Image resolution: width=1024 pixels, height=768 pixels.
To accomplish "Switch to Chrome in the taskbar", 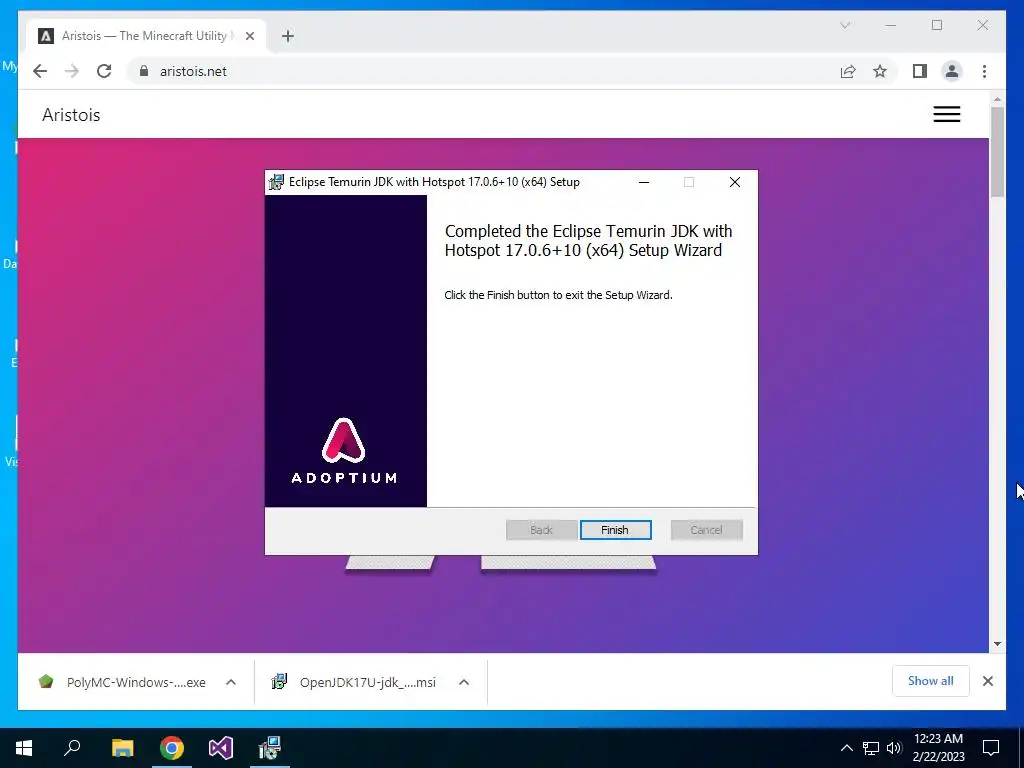I will coord(172,748).
